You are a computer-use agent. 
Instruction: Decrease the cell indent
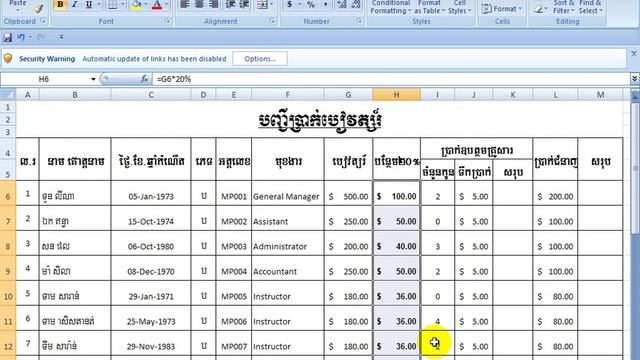(x=231, y=4)
